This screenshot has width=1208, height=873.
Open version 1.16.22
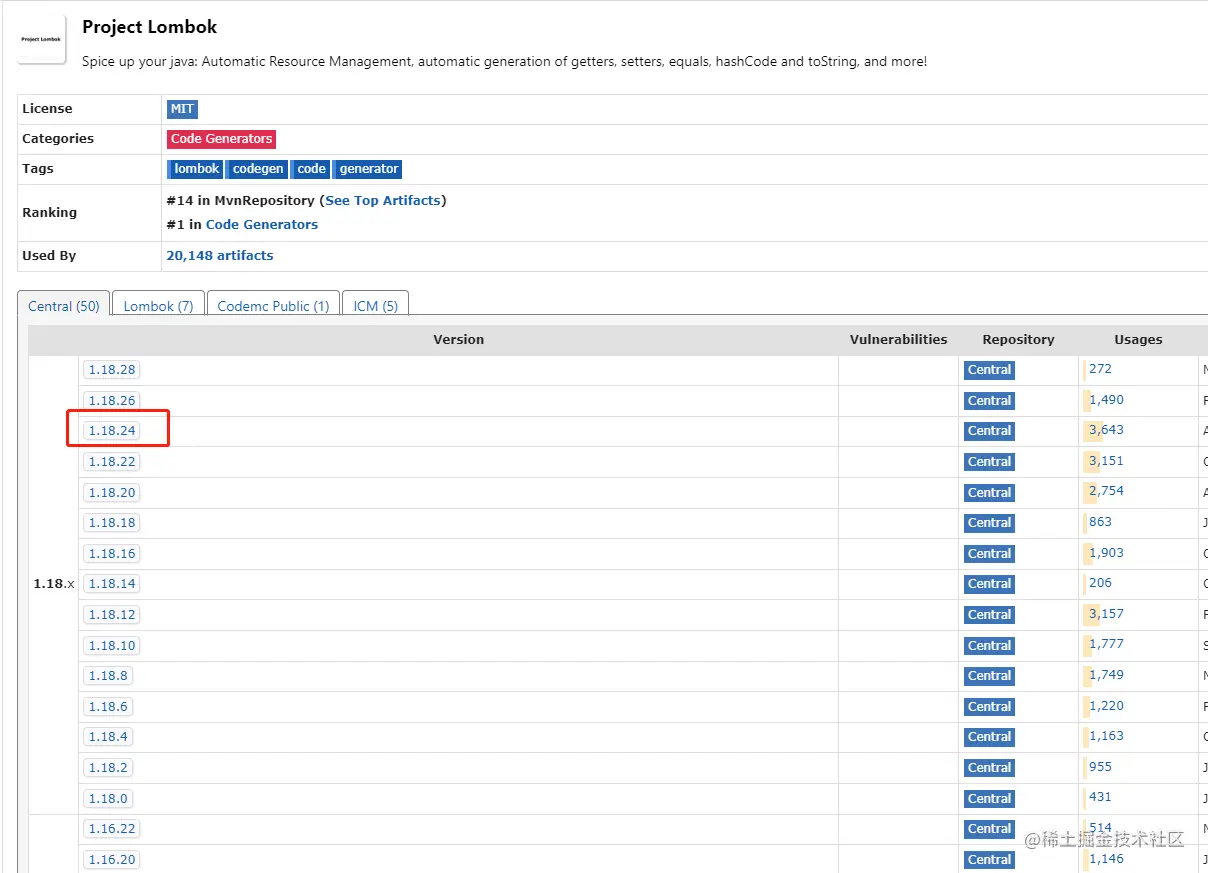pos(112,829)
